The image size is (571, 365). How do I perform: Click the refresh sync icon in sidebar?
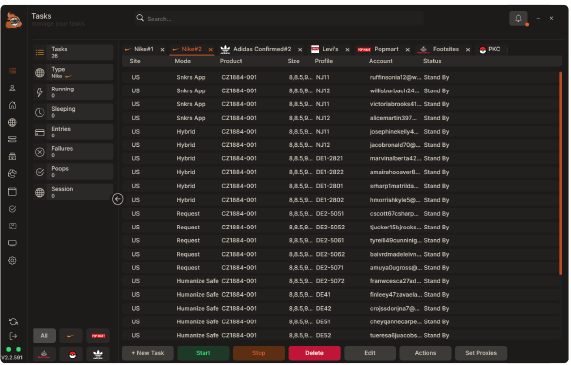tap(13, 322)
